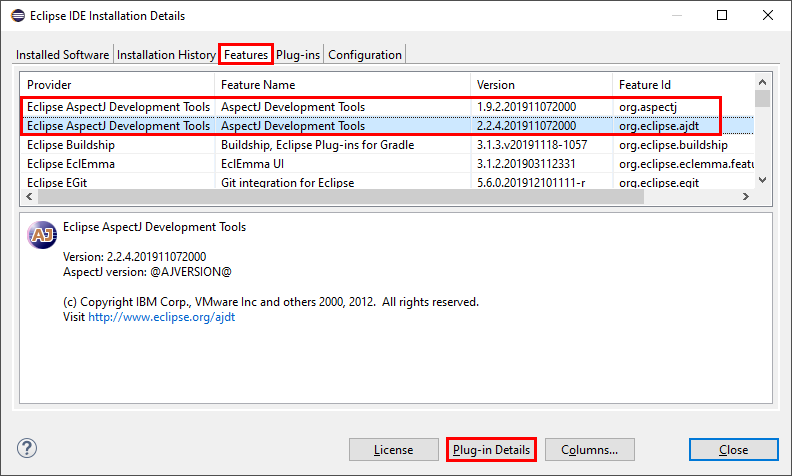Open the Configuration tab
This screenshot has height=476, width=792.
click(x=365, y=55)
